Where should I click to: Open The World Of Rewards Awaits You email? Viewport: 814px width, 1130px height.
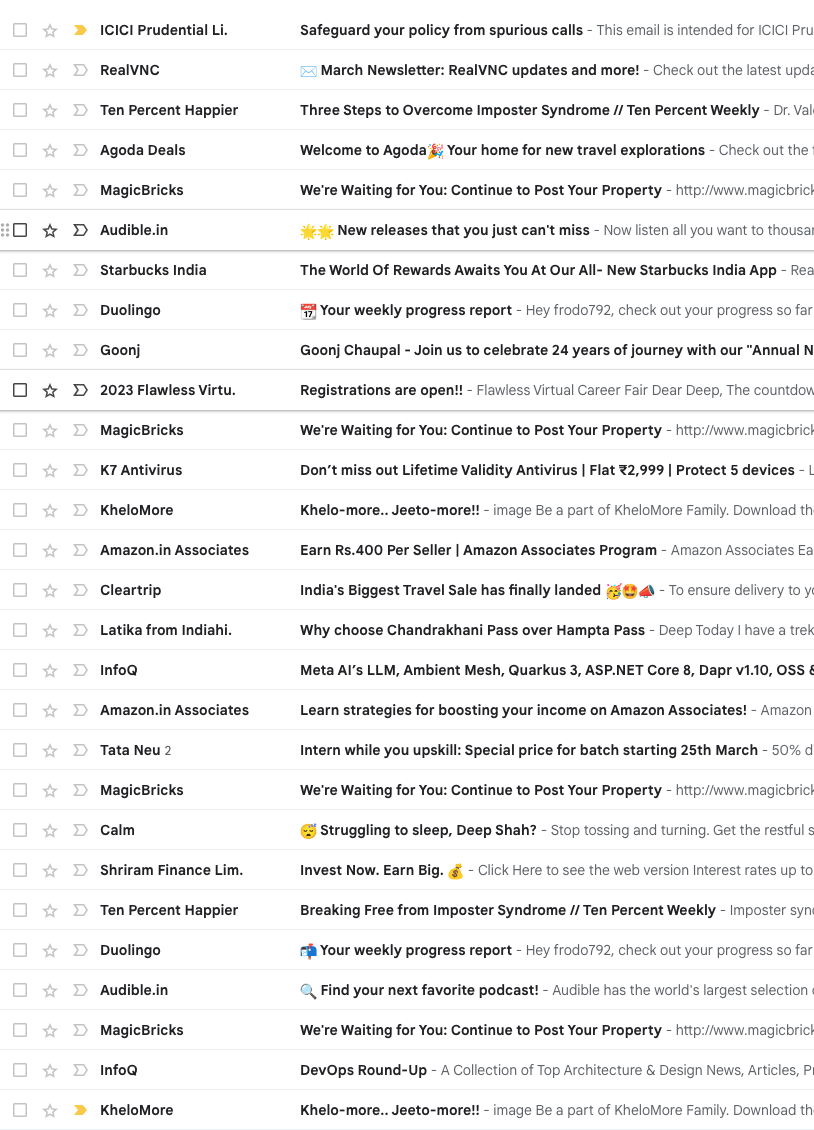point(538,270)
